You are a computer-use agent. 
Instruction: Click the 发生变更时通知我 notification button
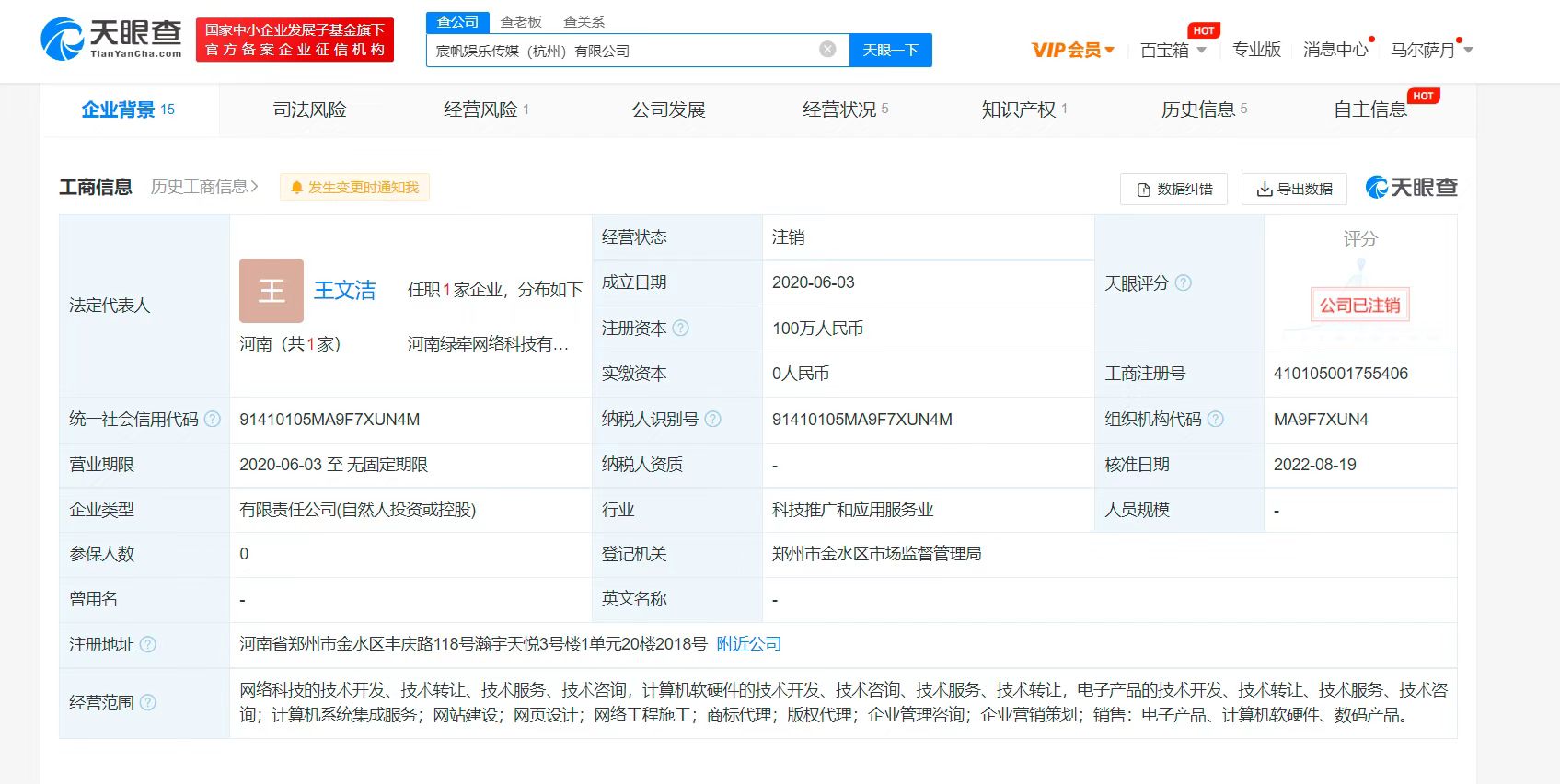354,188
